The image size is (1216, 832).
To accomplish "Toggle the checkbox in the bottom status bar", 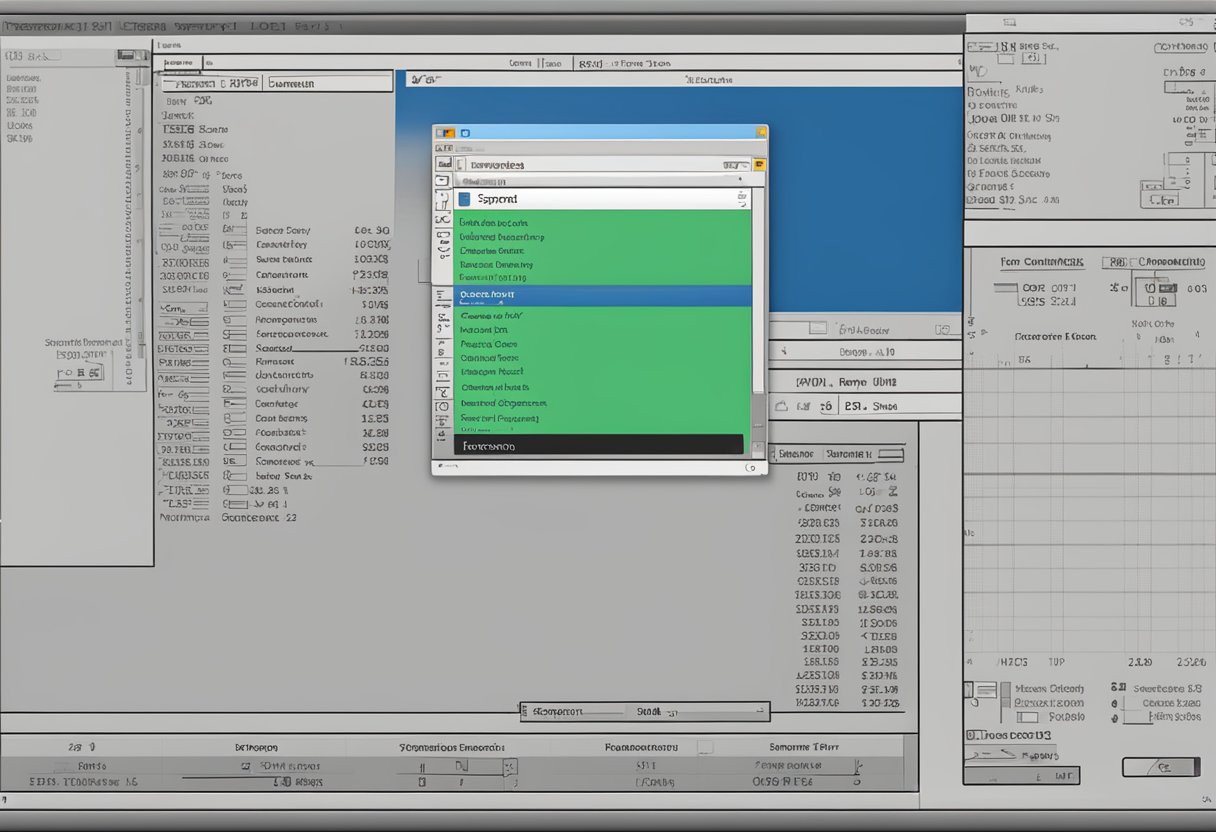I will click(x=705, y=747).
